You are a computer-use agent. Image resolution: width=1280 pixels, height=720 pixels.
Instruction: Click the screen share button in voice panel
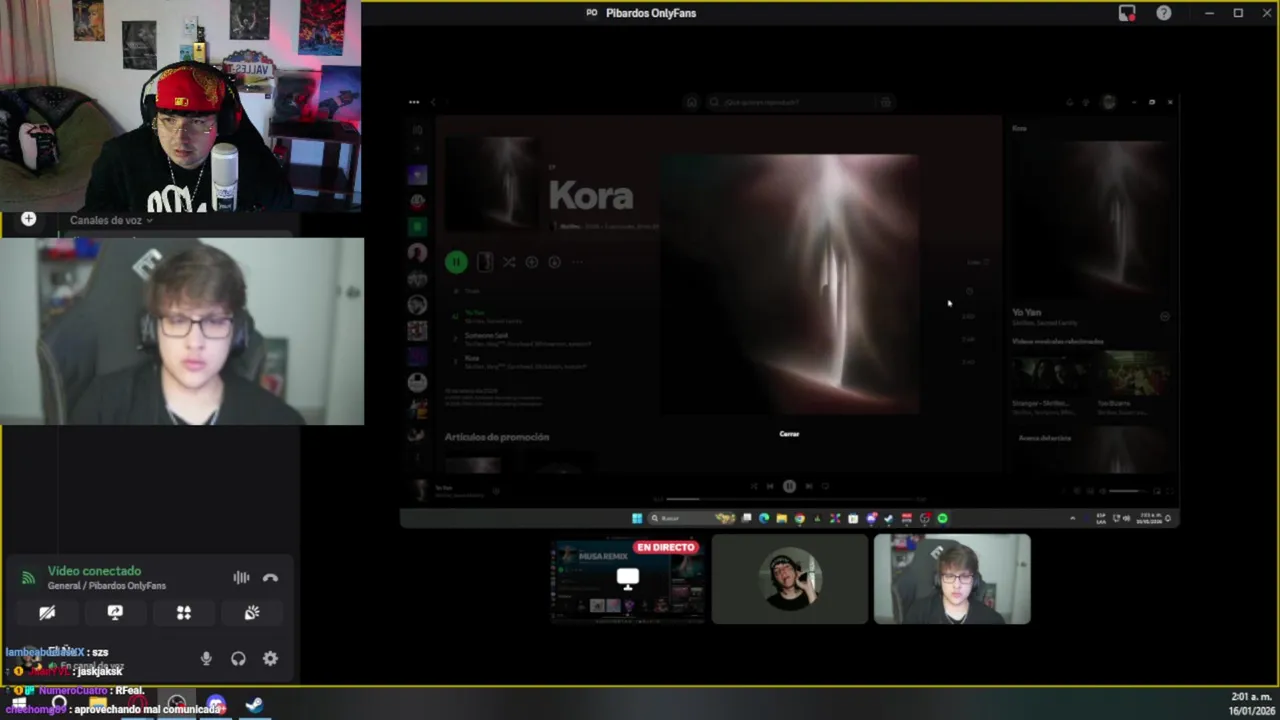tap(115, 613)
